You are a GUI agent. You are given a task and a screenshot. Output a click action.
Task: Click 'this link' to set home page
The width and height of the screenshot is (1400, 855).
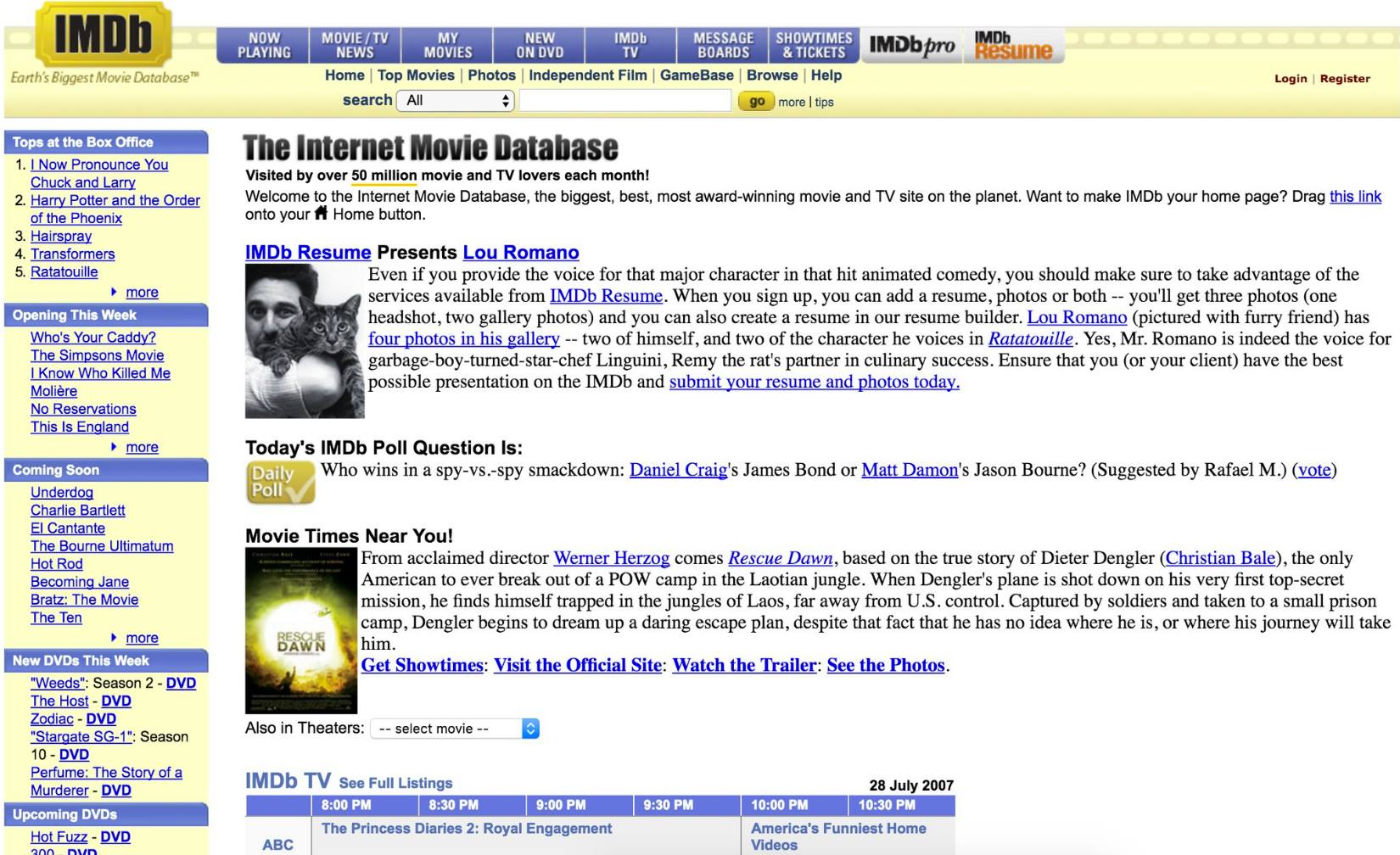click(1355, 197)
